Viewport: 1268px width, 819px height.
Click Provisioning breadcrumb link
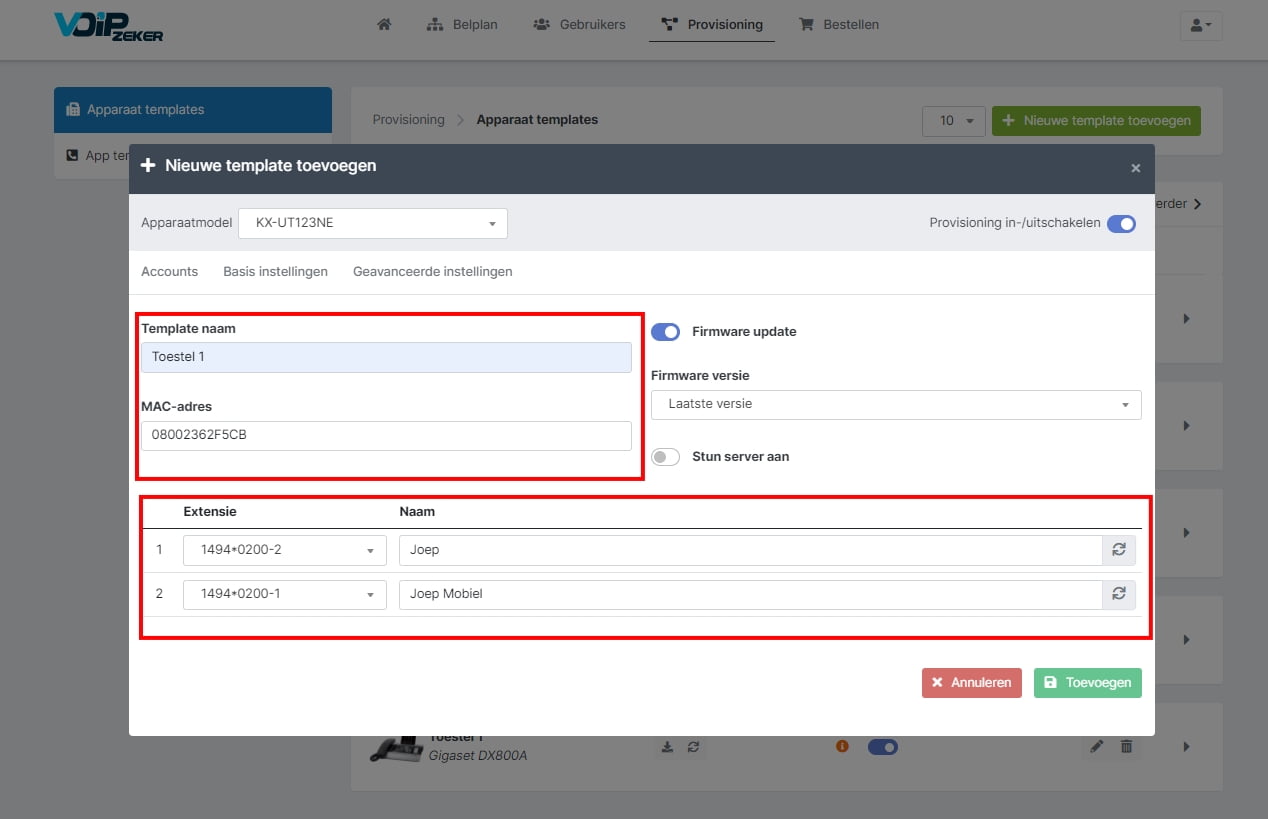[408, 119]
